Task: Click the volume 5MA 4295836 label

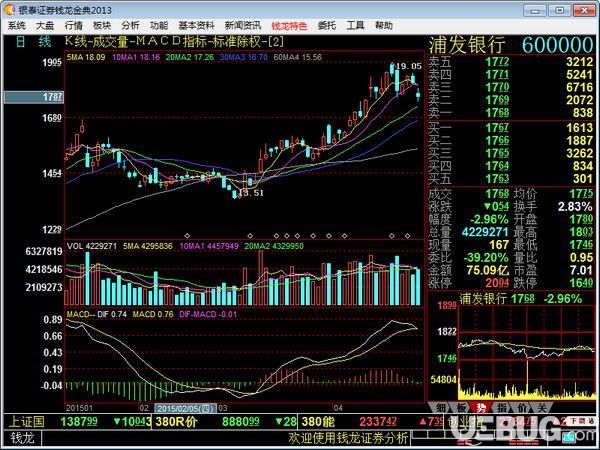Action: pyautogui.click(x=148, y=246)
